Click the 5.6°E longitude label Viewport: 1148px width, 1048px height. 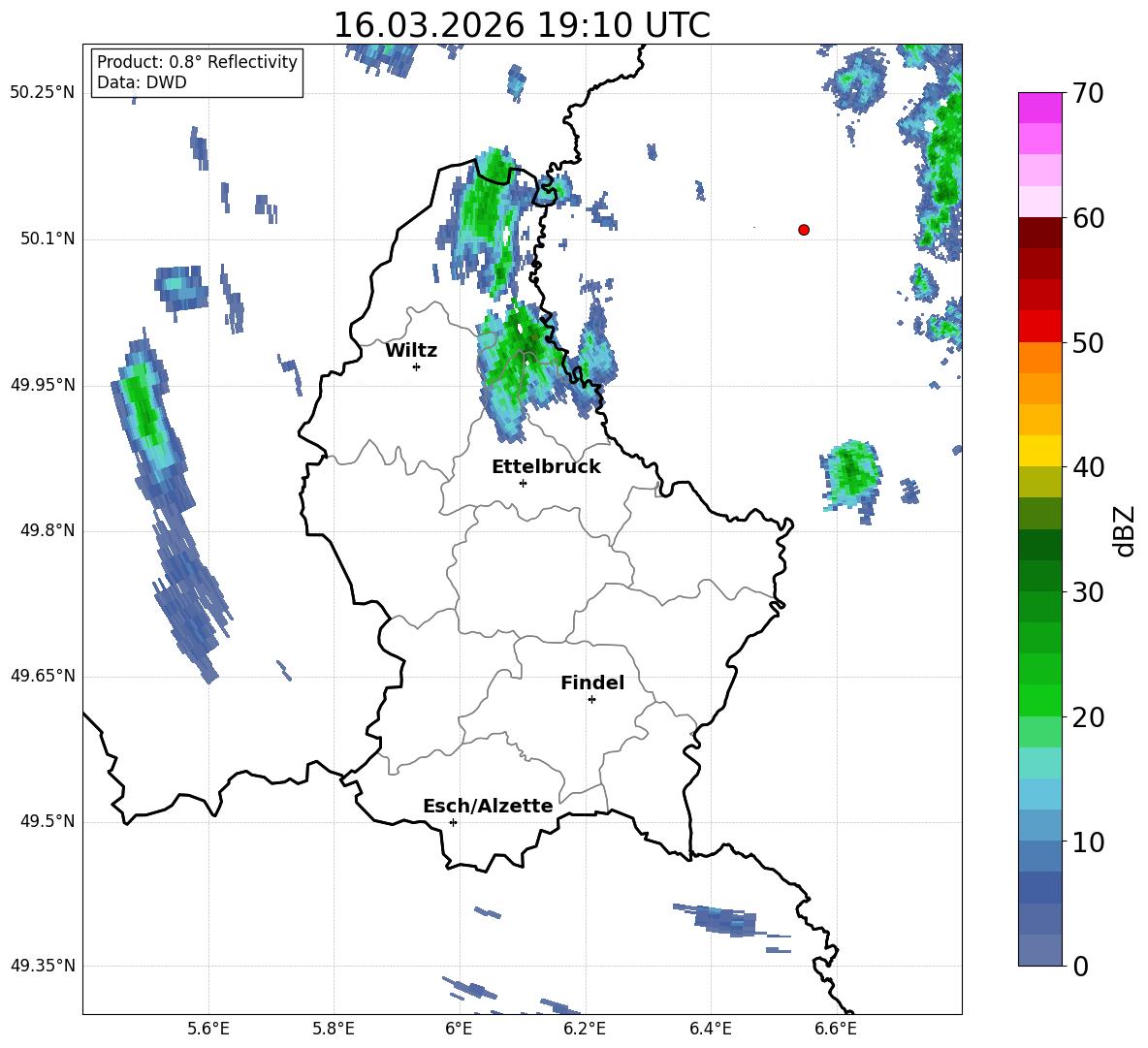(208, 1029)
